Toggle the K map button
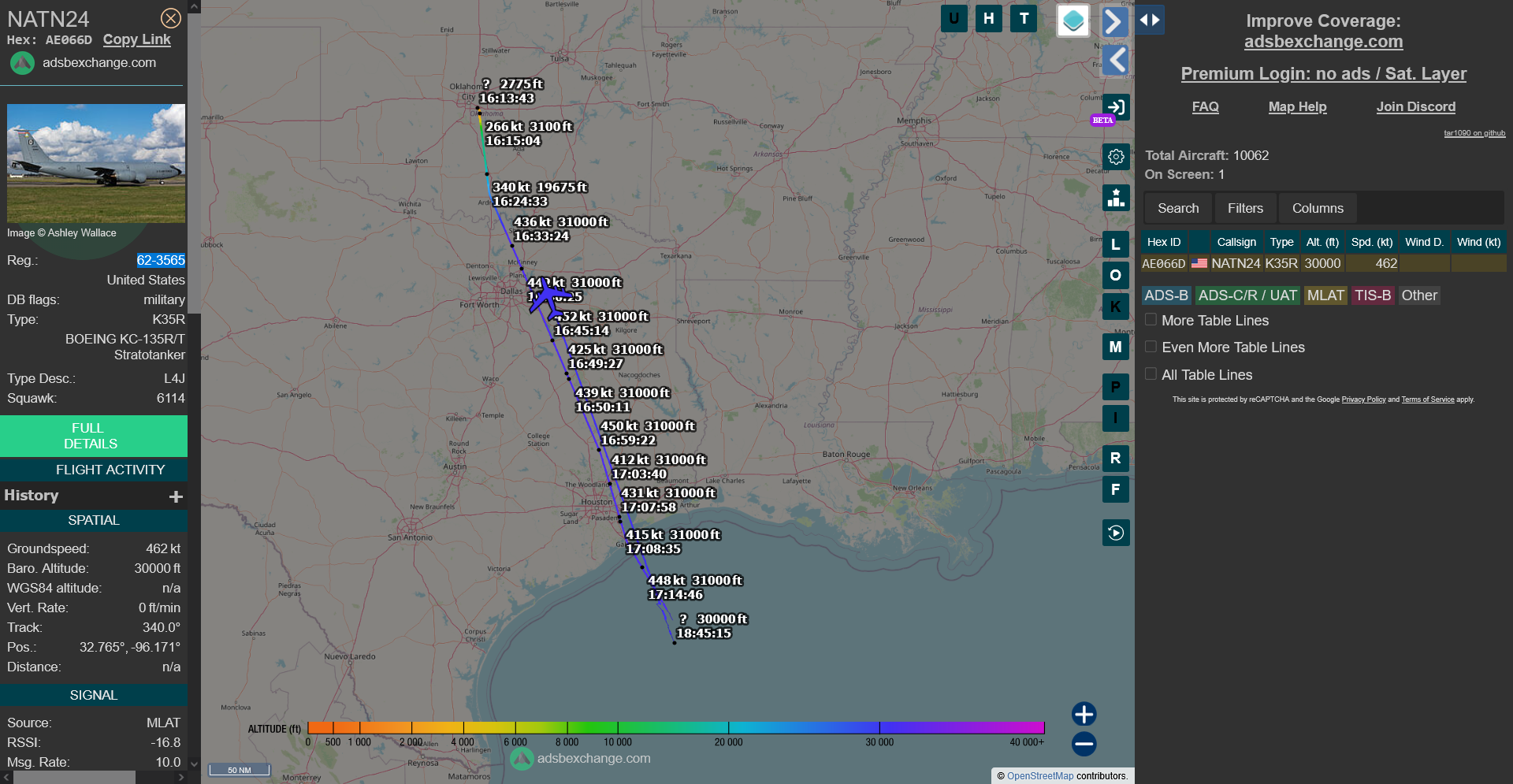The height and width of the screenshot is (784, 1513). click(1115, 307)
